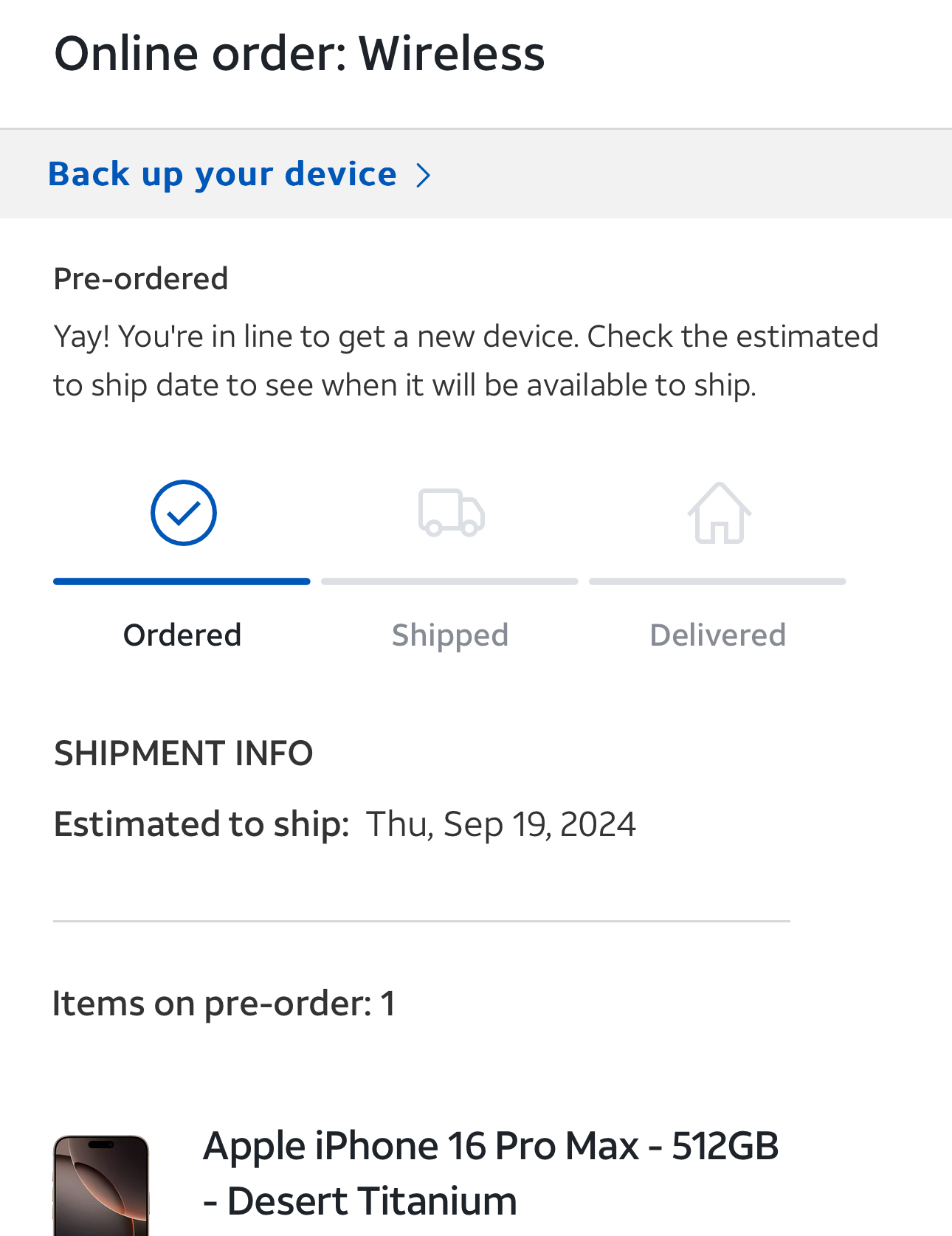This screenshot has width=952, height=1236.
Task: Open the Back up your device link
Action: pos(222,174)
